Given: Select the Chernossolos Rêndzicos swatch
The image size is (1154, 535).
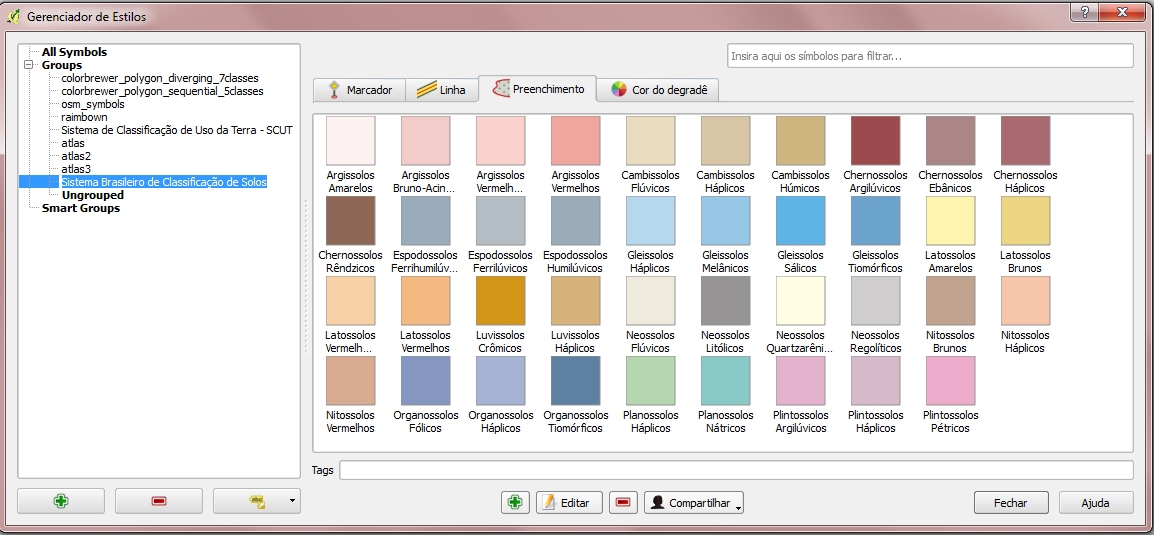Looking at the screenshot, I should tap(350, 221).
